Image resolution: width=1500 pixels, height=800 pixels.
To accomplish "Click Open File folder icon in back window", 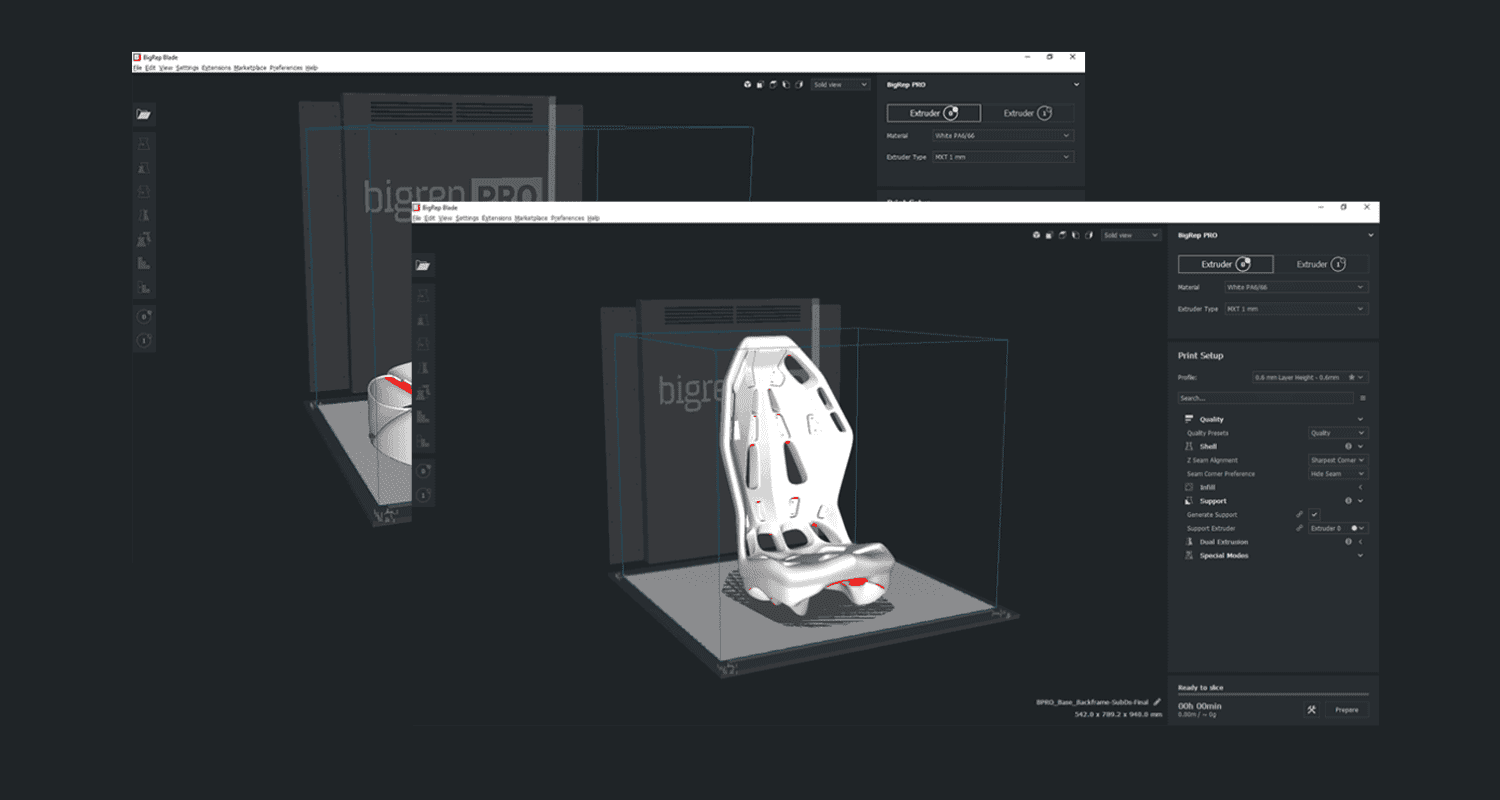I will tap(144, 115).
